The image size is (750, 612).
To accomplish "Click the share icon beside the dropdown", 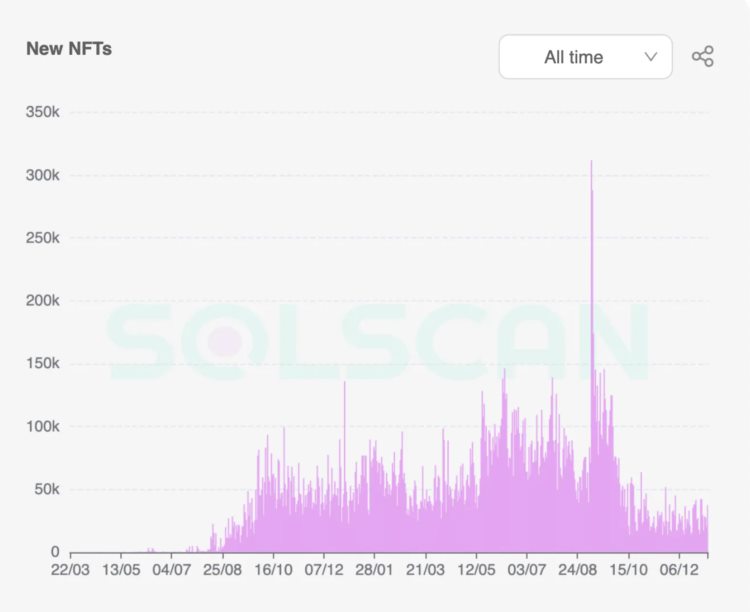I will pos(703,57).
